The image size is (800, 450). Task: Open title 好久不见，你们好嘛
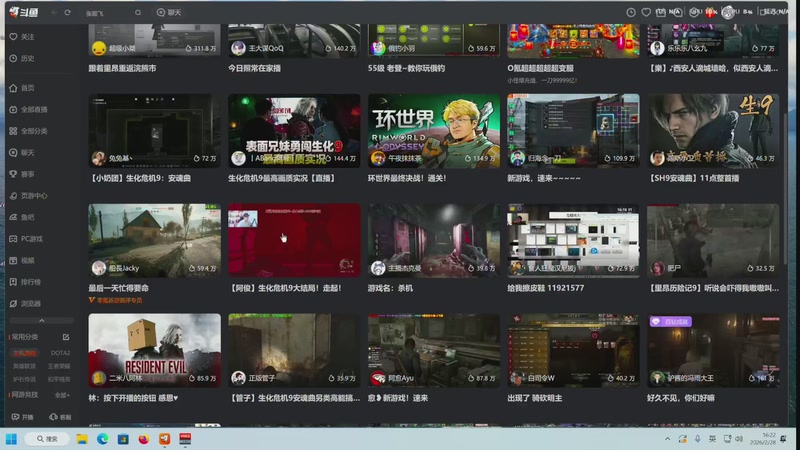[681, 398]
